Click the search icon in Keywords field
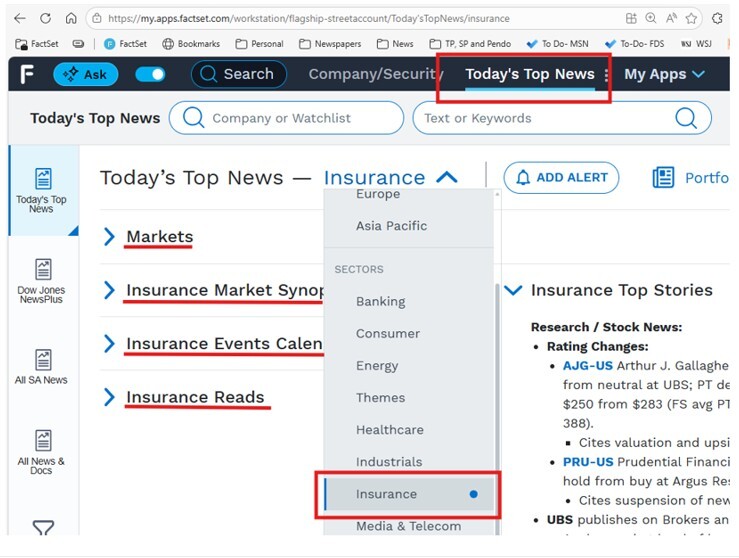Viewport: 739px width, 558px height. (x=686, y=118)
